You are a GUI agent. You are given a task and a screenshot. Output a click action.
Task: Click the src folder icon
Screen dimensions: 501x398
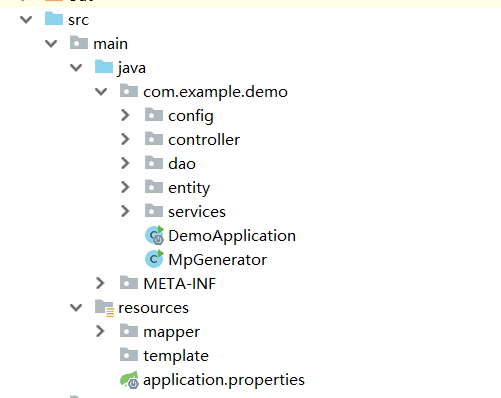pyautogui.click(x=54, y=19)
